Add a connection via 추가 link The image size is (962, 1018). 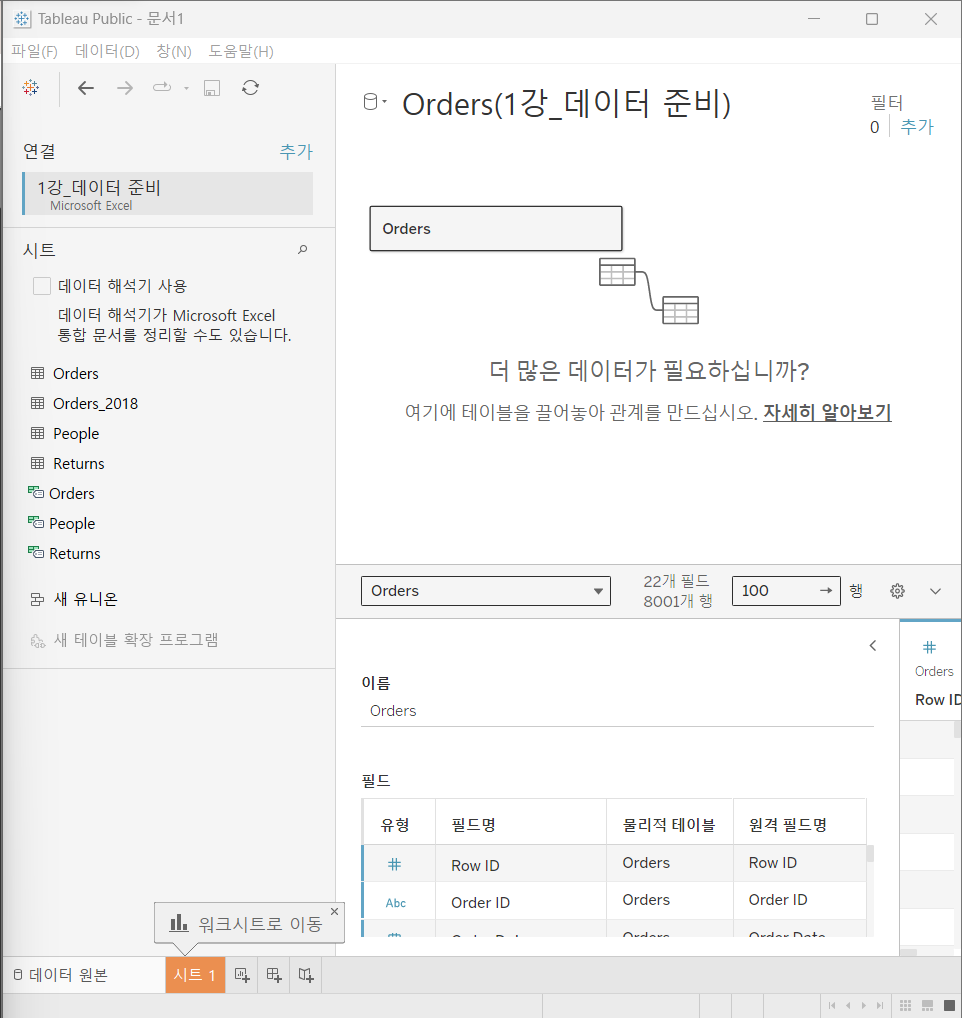tap(296, 151)
